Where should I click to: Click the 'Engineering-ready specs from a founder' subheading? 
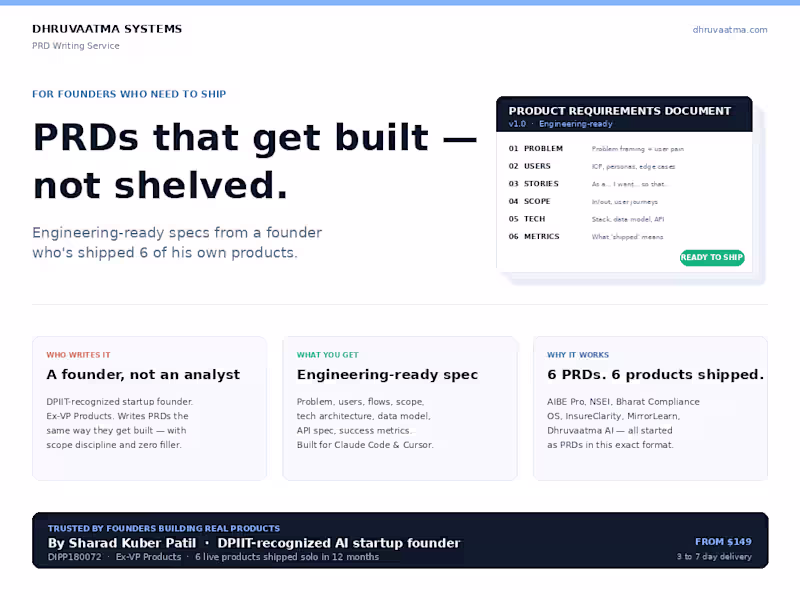tap(177, 233)
